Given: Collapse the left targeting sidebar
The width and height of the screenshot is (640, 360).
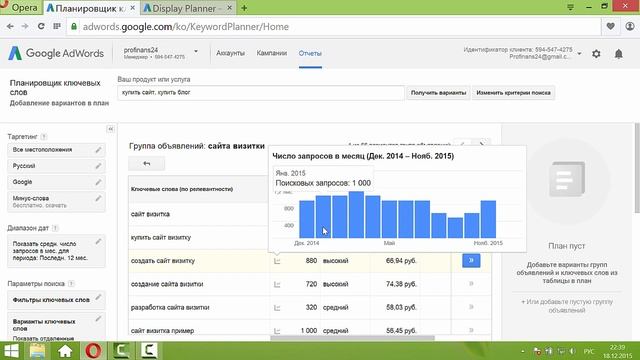Looking at the screenshot, I should pyautogui.click(x=110, y=129).
